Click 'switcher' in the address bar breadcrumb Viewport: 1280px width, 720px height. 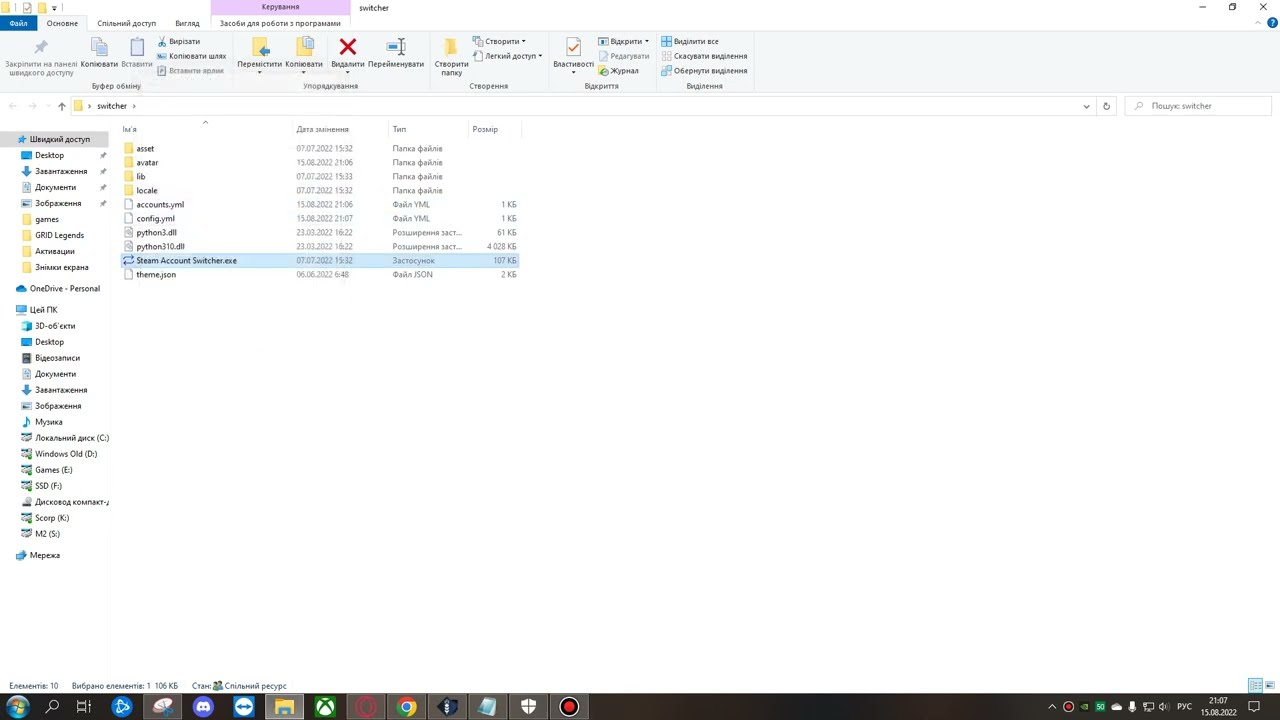coord(112,106)
